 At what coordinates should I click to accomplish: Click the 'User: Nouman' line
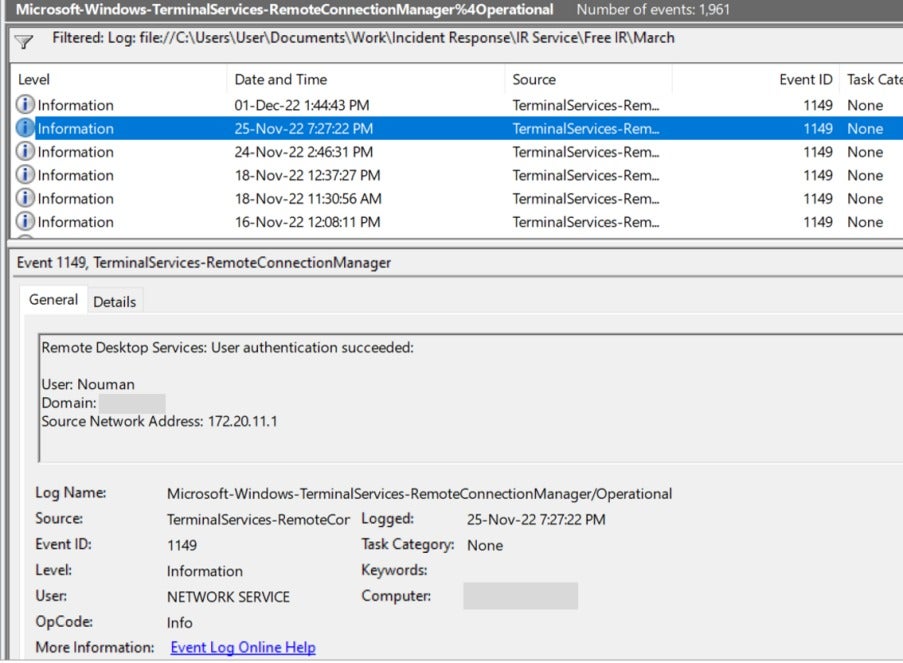[x=88, y=384]
